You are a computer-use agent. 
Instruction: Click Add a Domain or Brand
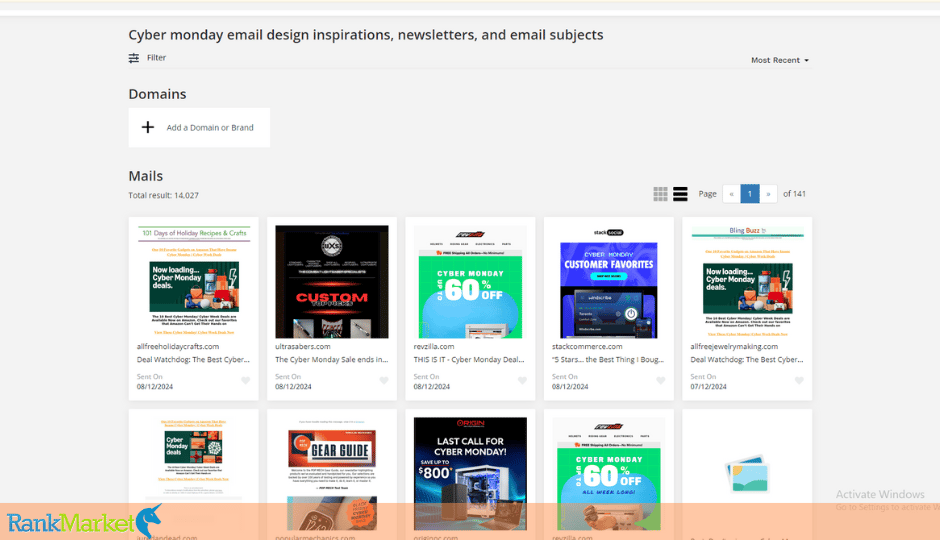pos(210,128)
